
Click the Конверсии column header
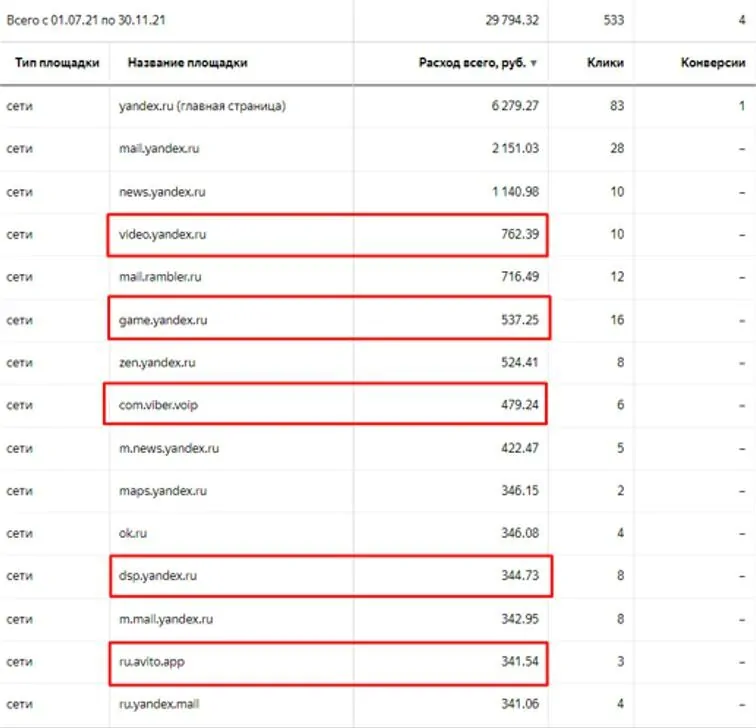tap(713, 63)
